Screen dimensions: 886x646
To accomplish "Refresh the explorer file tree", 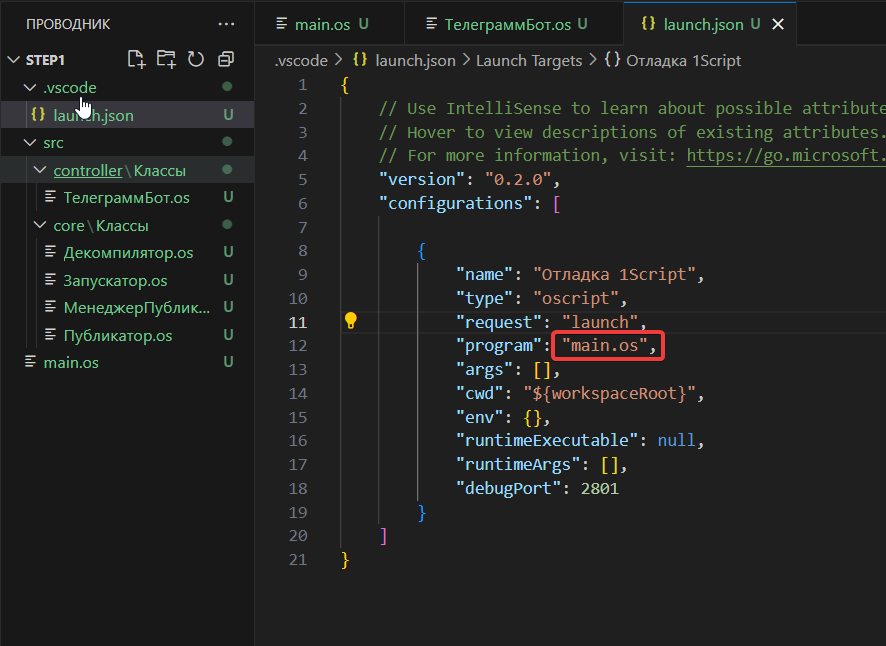I will coord(196,59).
